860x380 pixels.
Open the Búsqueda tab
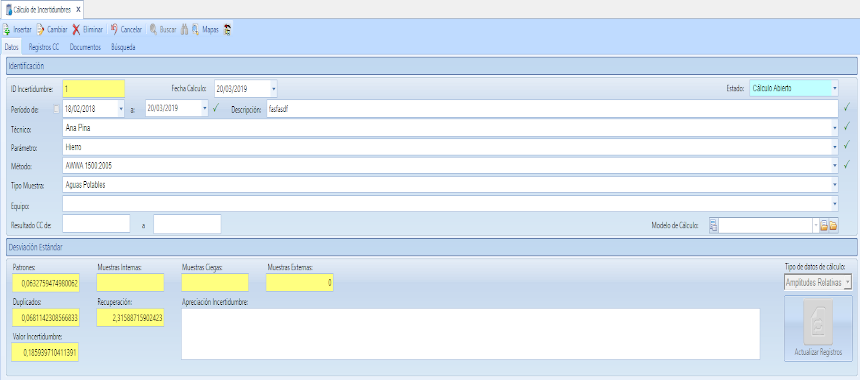click(123, 47)
